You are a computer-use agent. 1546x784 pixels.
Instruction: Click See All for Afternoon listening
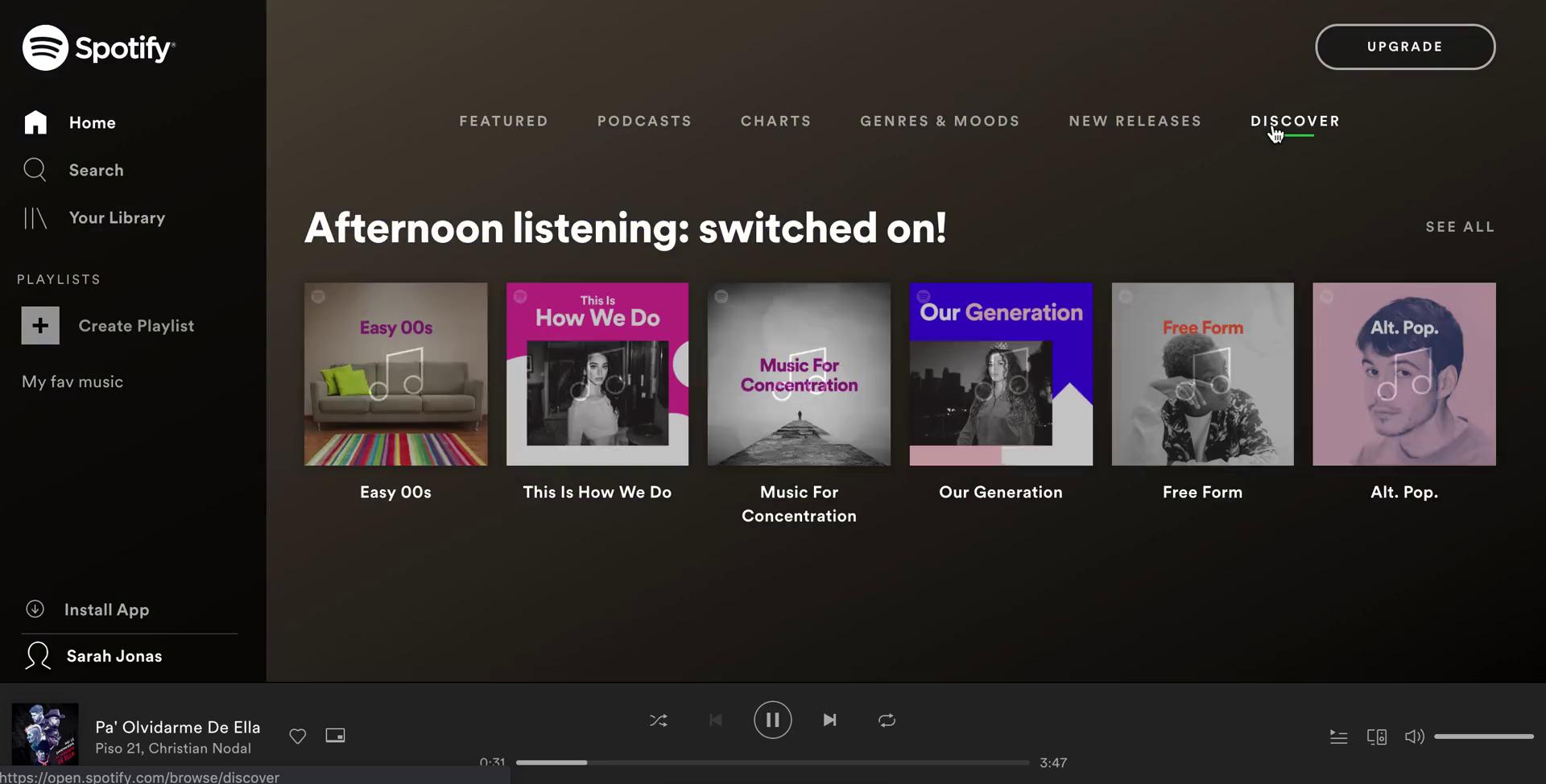(x=1460, y=227)
